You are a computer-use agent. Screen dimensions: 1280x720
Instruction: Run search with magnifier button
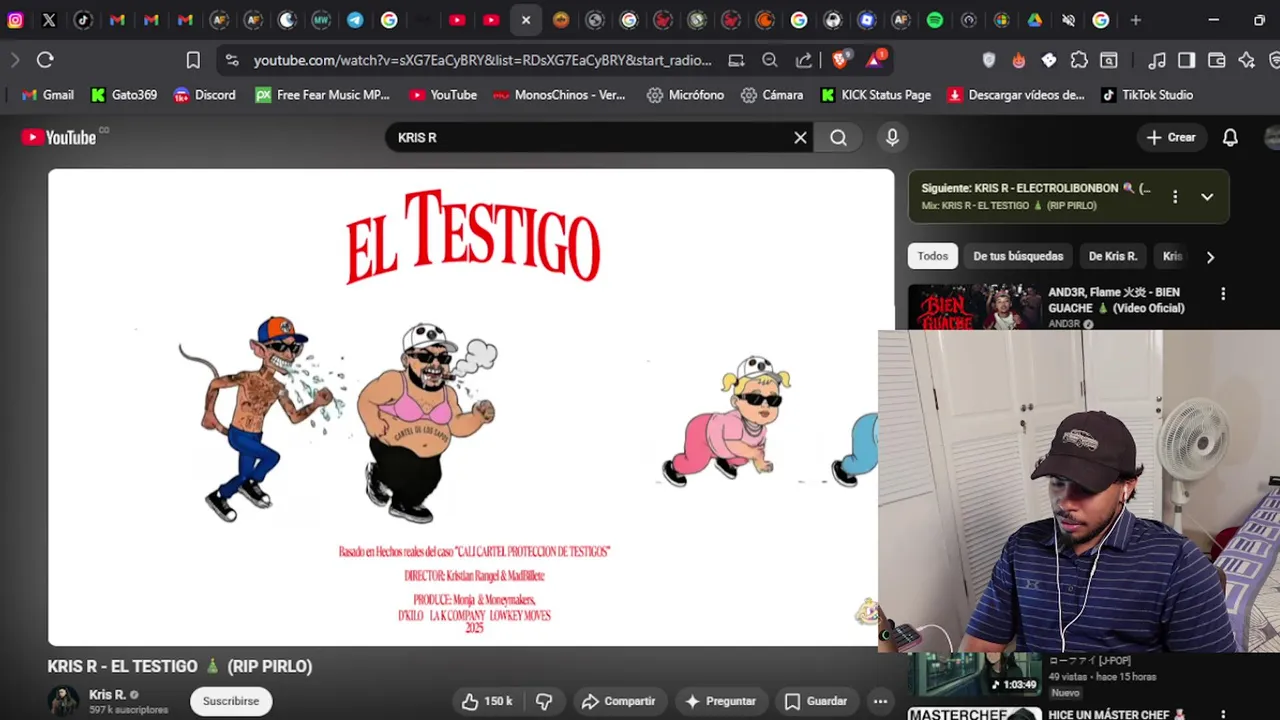[838, 137]
